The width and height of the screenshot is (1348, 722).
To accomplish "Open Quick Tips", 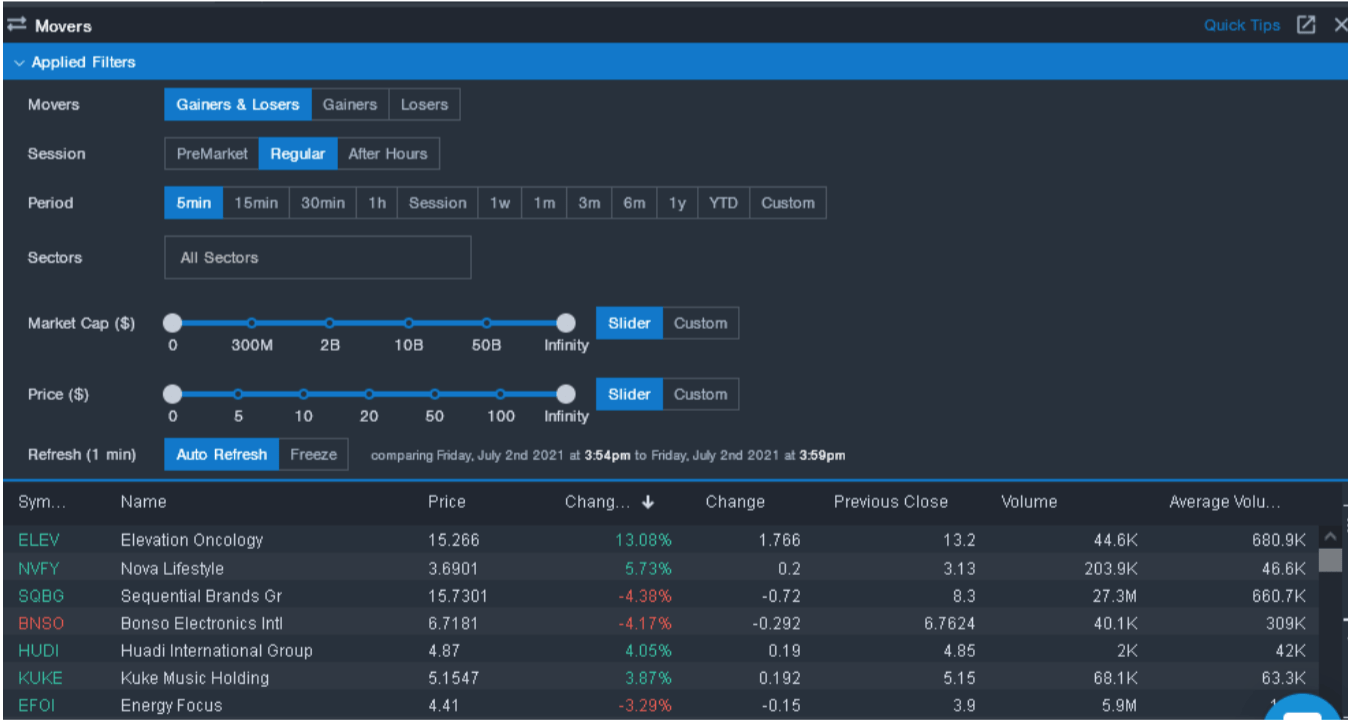I will pyautogui.click(x=1241, y=24).
